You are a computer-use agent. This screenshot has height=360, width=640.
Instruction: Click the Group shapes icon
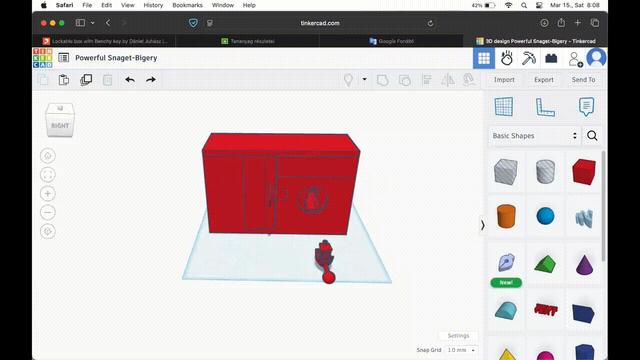[382, 80]
